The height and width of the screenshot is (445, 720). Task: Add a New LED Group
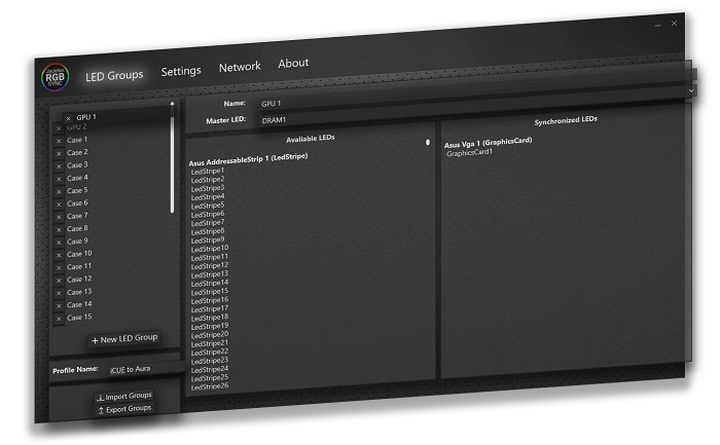124,340
